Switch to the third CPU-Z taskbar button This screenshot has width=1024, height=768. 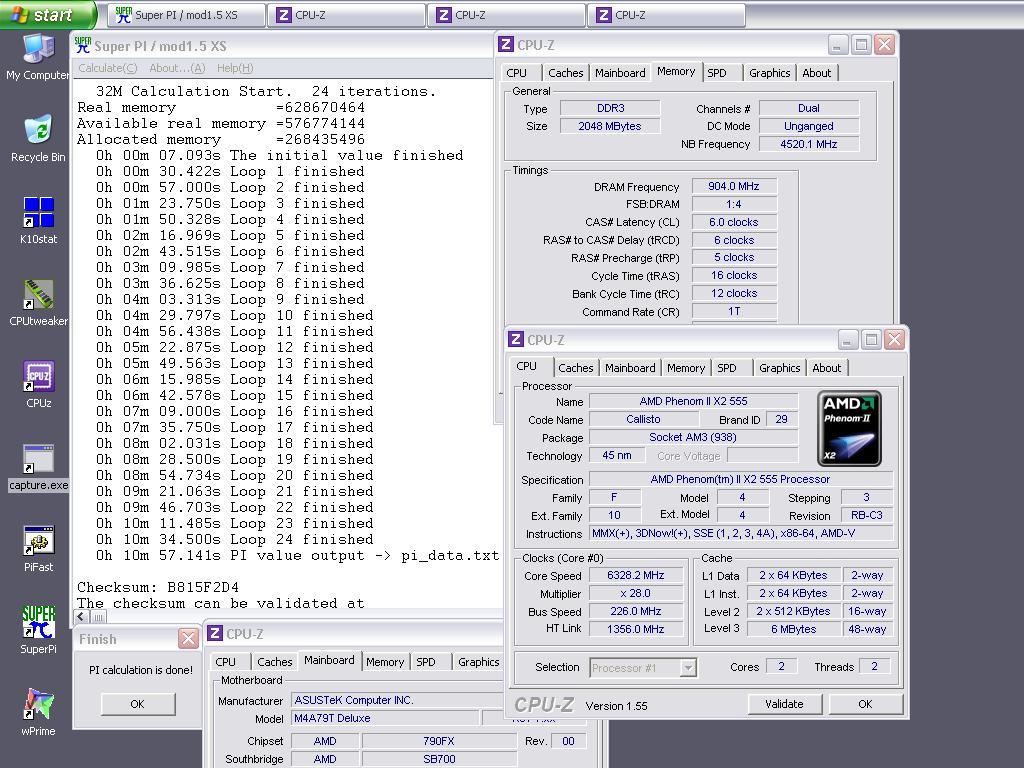[666, 15]
